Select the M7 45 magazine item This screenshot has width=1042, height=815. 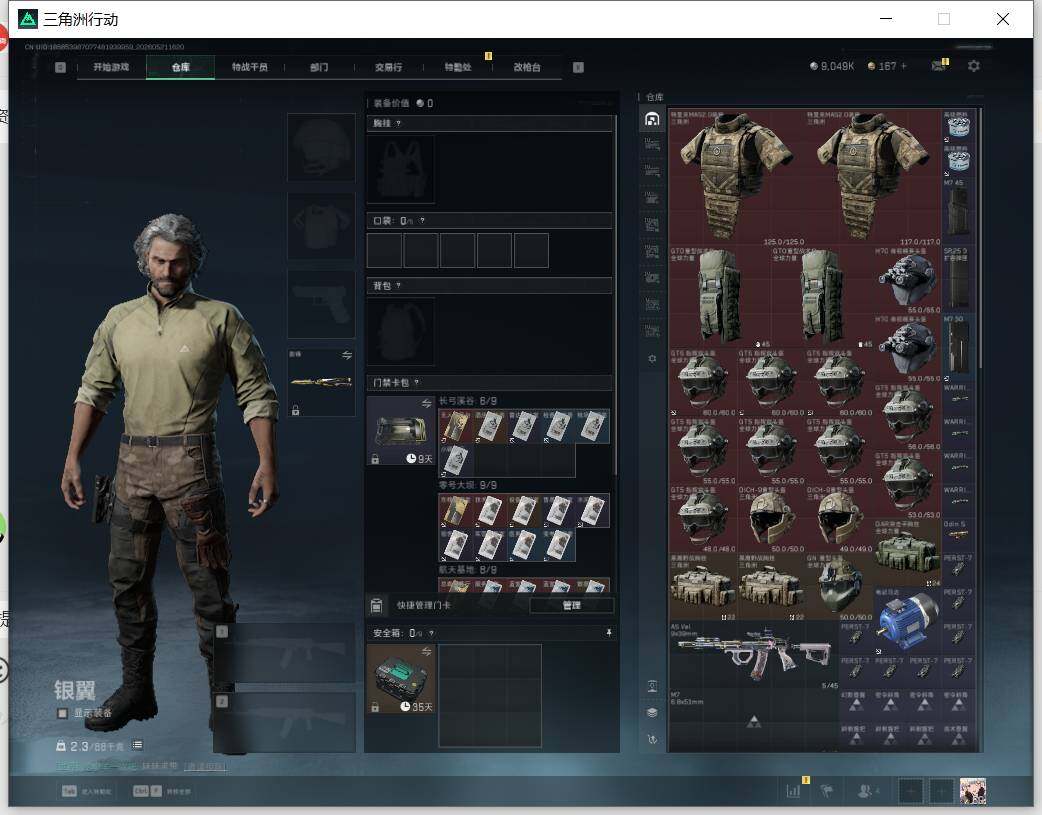[958, 211]
